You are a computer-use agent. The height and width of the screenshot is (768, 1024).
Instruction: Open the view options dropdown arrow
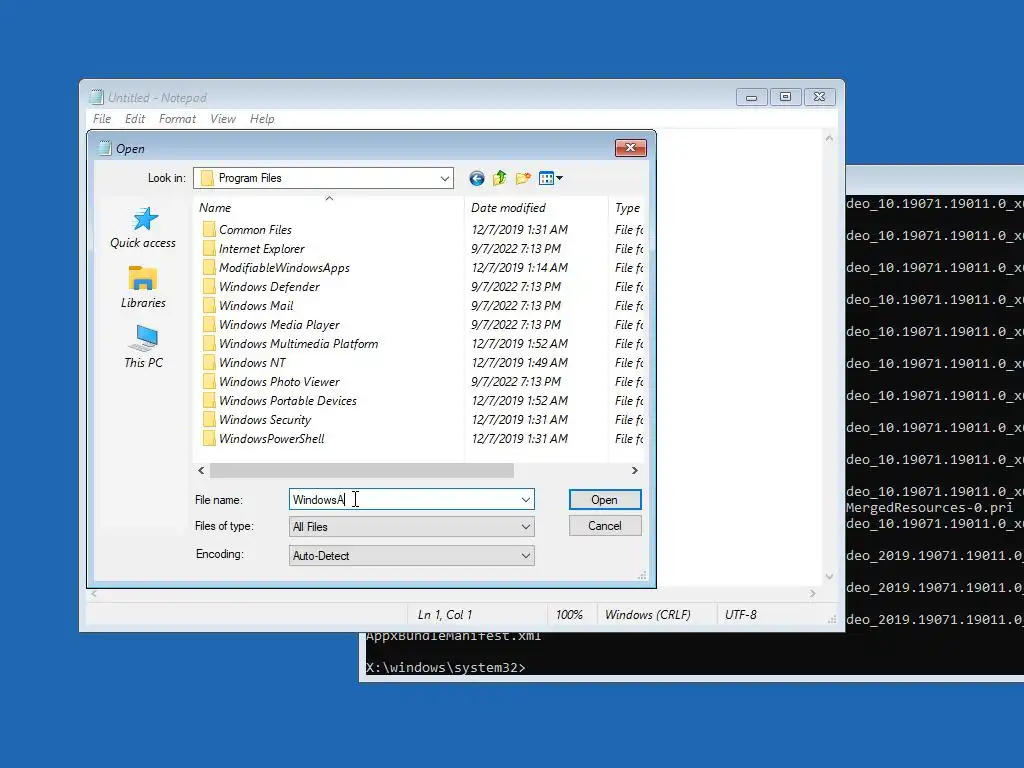560,178
